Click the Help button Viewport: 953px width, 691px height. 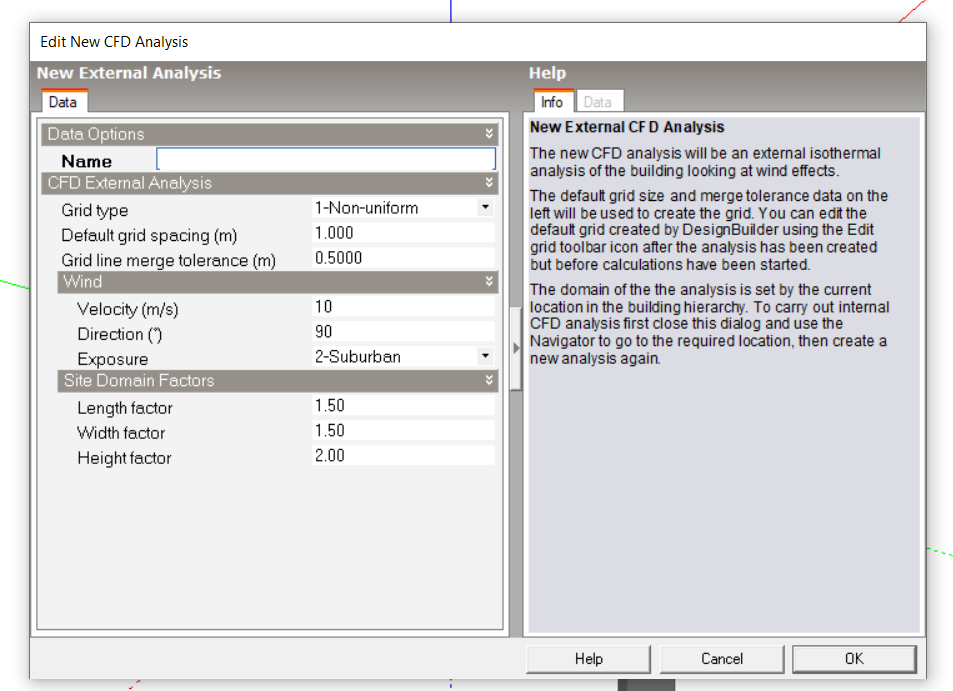pos(588,659)
